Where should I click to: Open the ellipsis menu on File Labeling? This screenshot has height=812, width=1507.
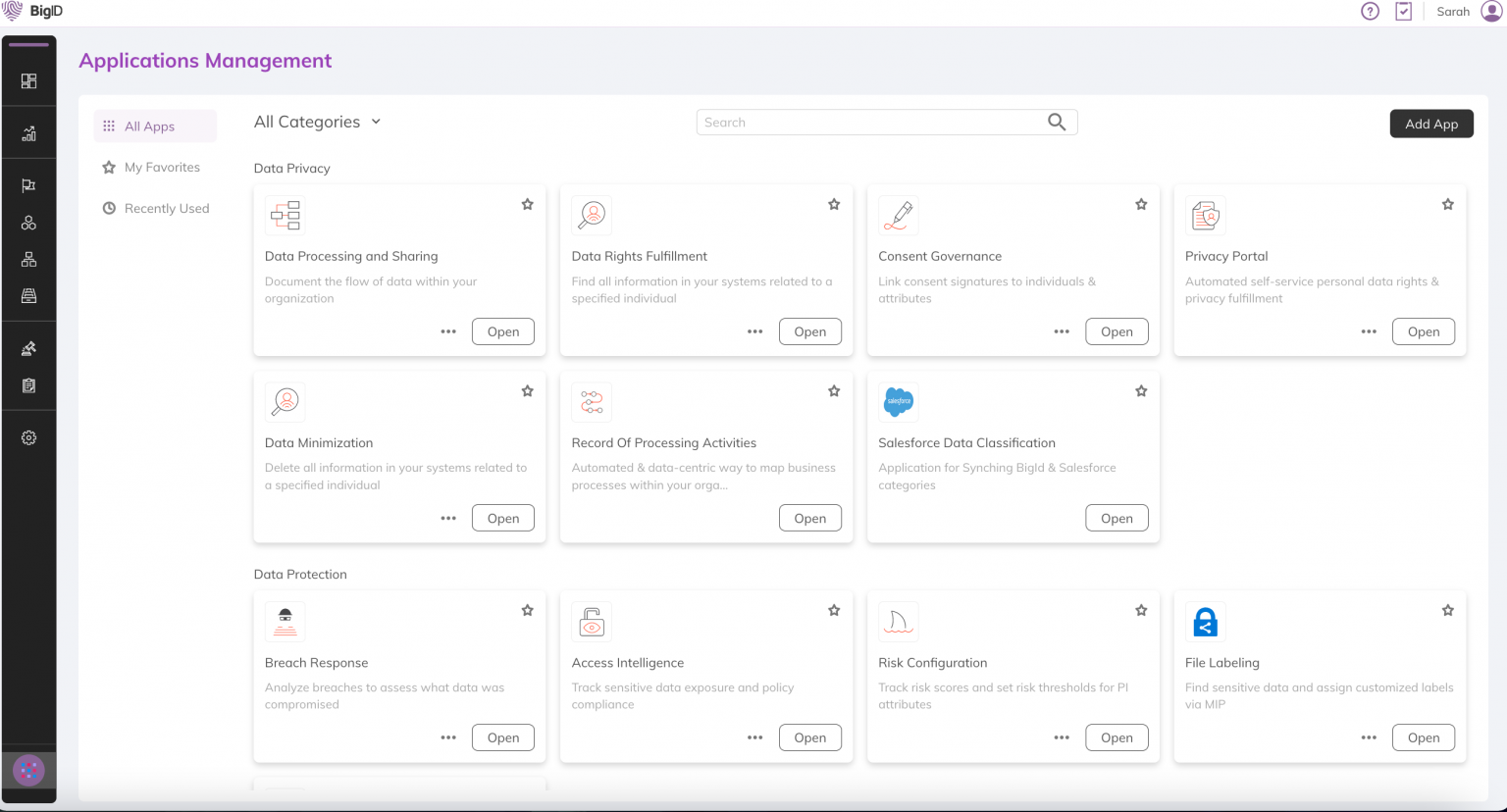[x=1368, y=737]
